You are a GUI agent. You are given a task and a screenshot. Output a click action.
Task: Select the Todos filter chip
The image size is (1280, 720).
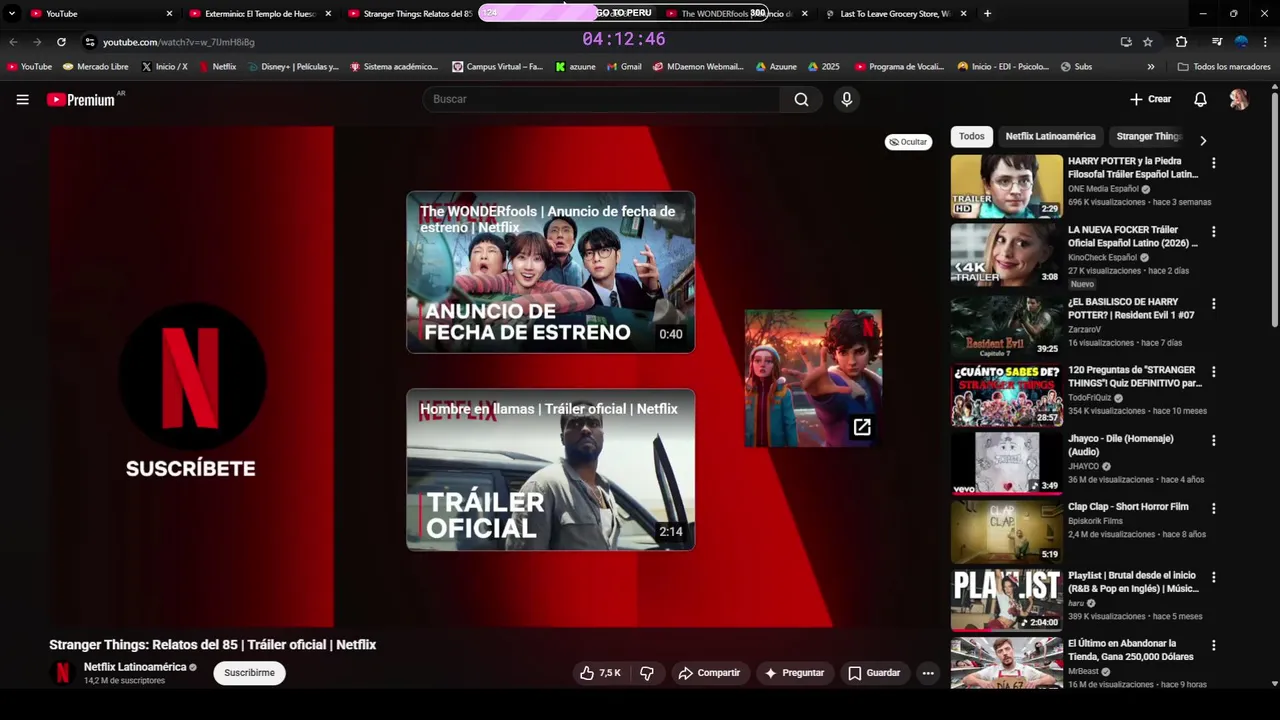[971, 136]
